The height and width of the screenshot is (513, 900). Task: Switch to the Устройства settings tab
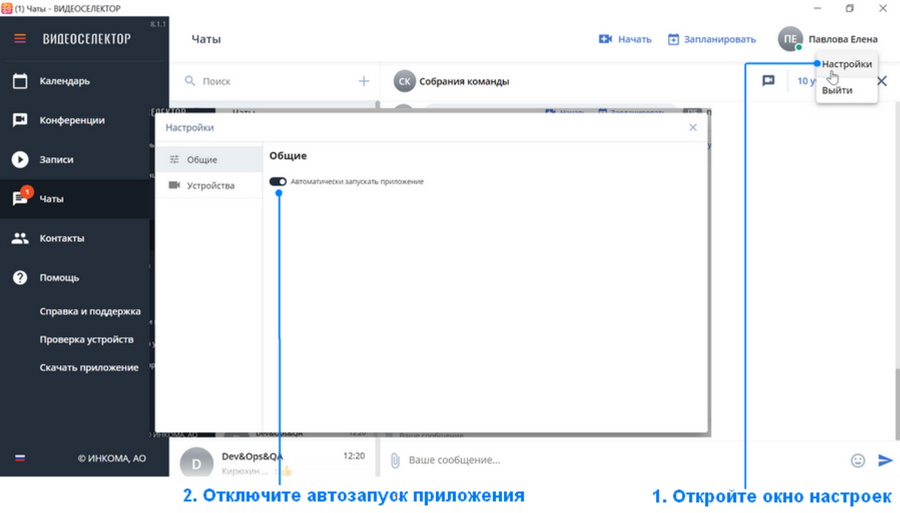pyautogui.click(x=209, y=185)
